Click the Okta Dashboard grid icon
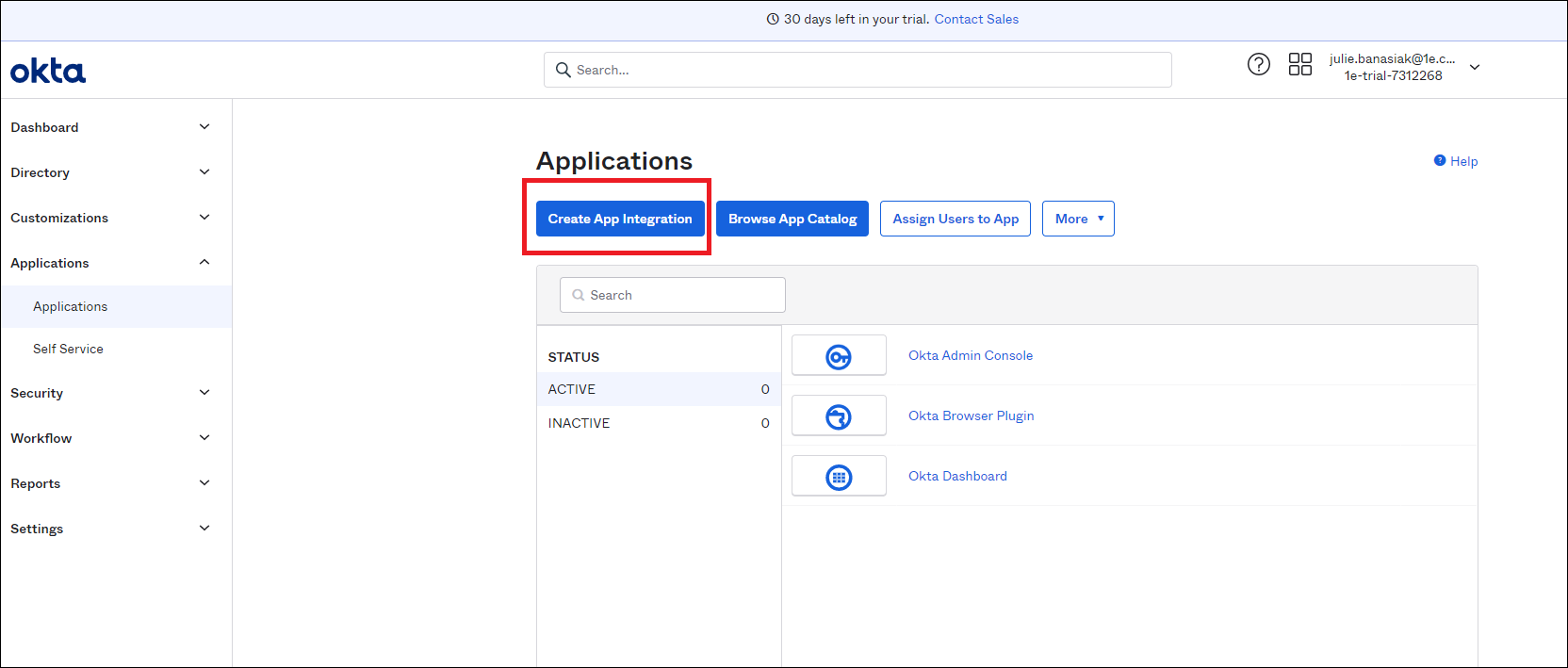 click(839, 477)
